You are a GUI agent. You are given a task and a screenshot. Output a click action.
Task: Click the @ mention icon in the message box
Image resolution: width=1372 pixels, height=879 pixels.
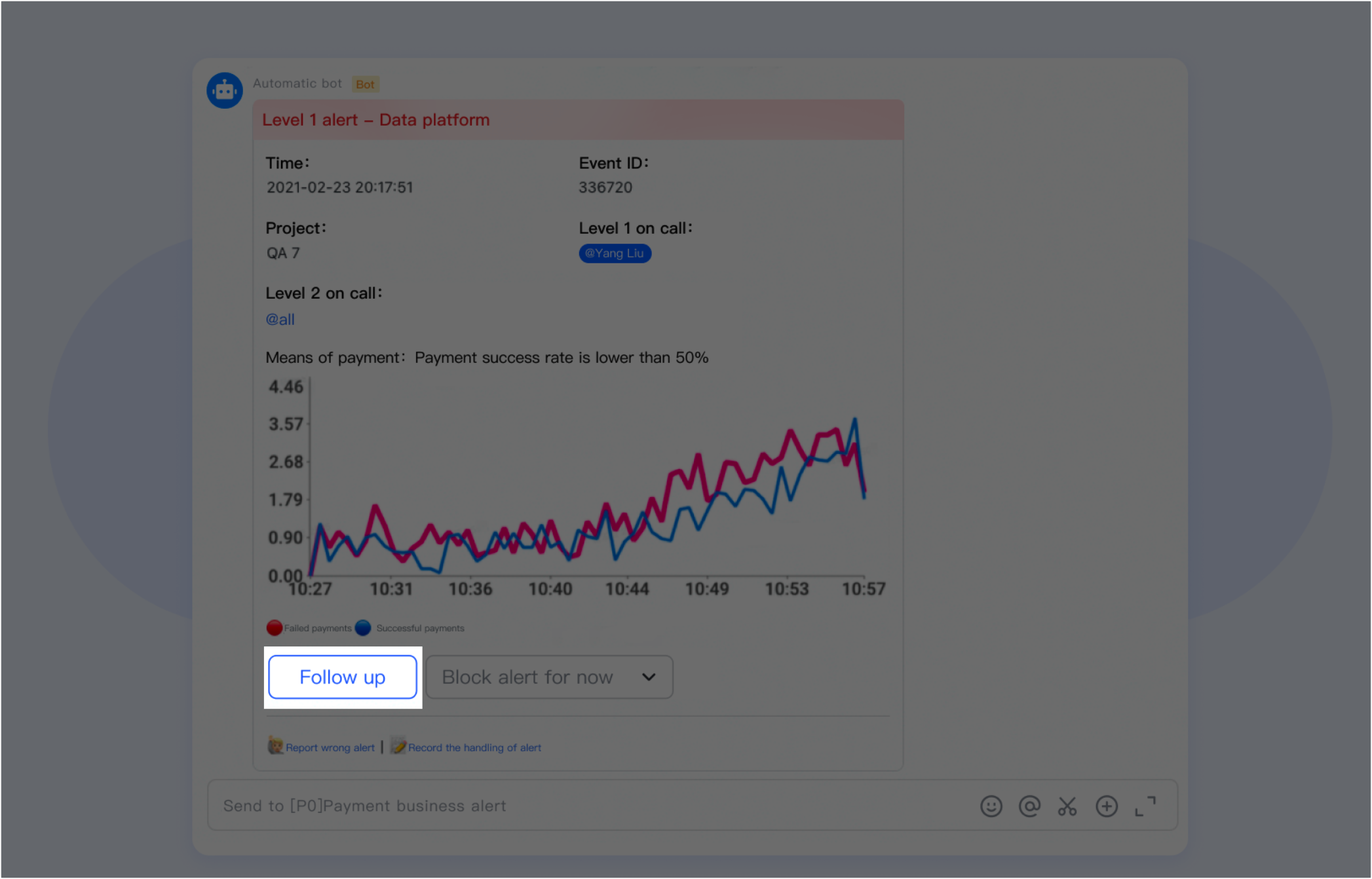1029,806
